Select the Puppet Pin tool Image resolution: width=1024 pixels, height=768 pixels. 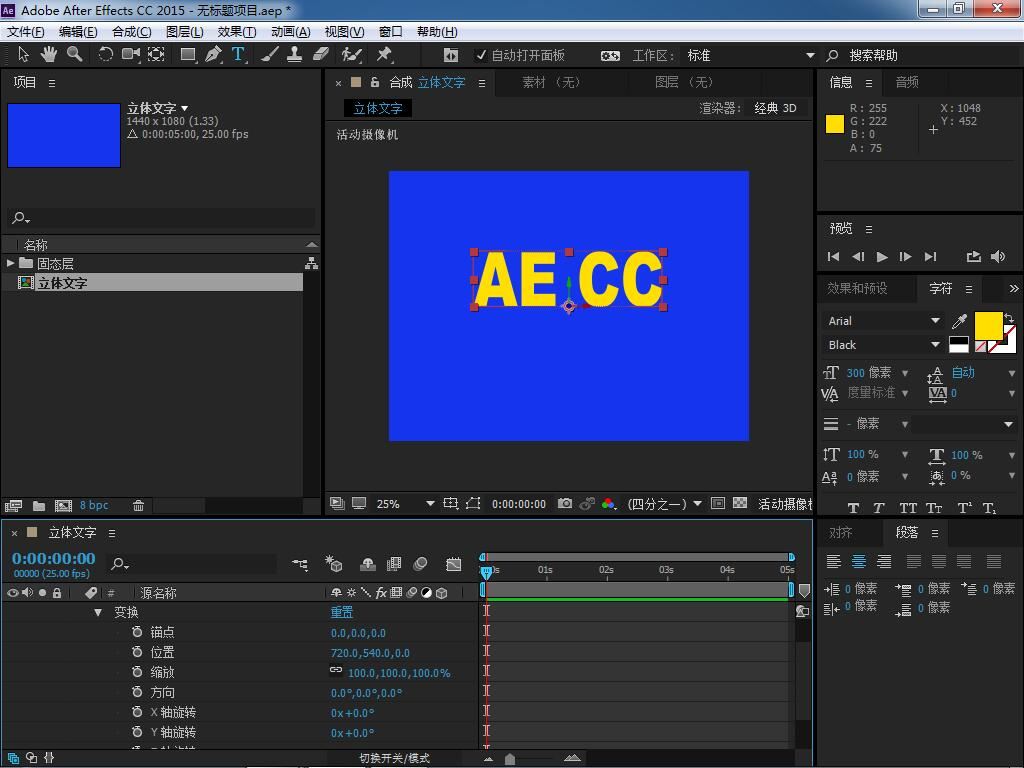384,55
